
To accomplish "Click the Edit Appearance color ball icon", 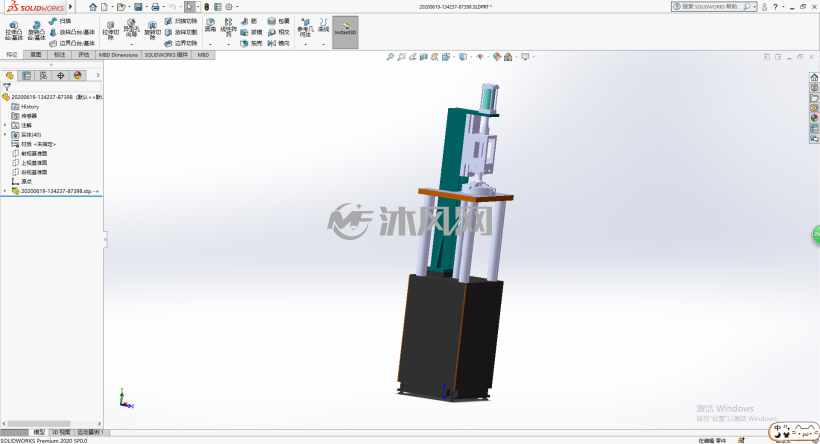I will 497,56.
